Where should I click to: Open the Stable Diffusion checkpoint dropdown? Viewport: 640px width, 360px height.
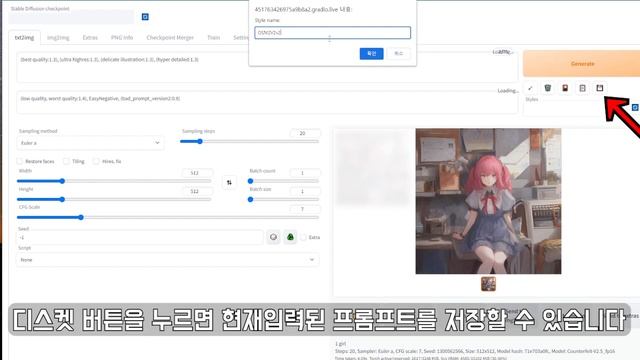71,18
